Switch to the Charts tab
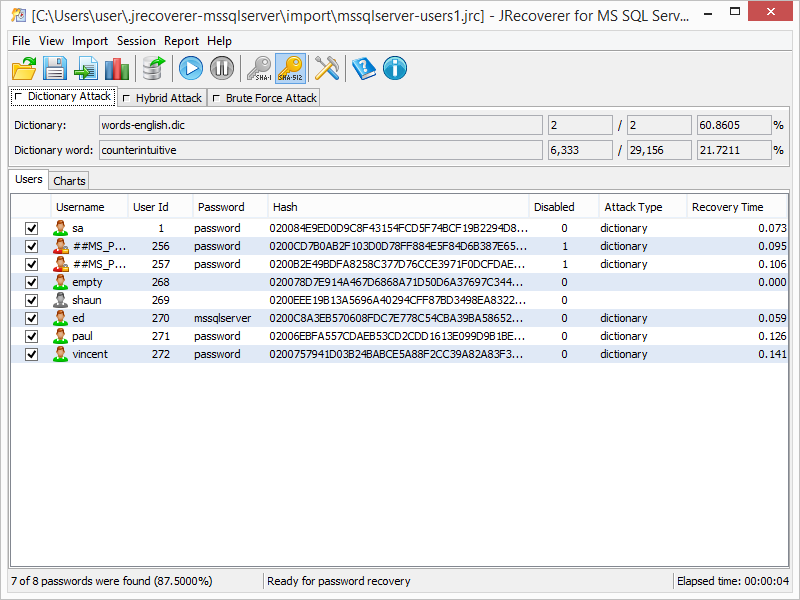 [x=69, y=181]
